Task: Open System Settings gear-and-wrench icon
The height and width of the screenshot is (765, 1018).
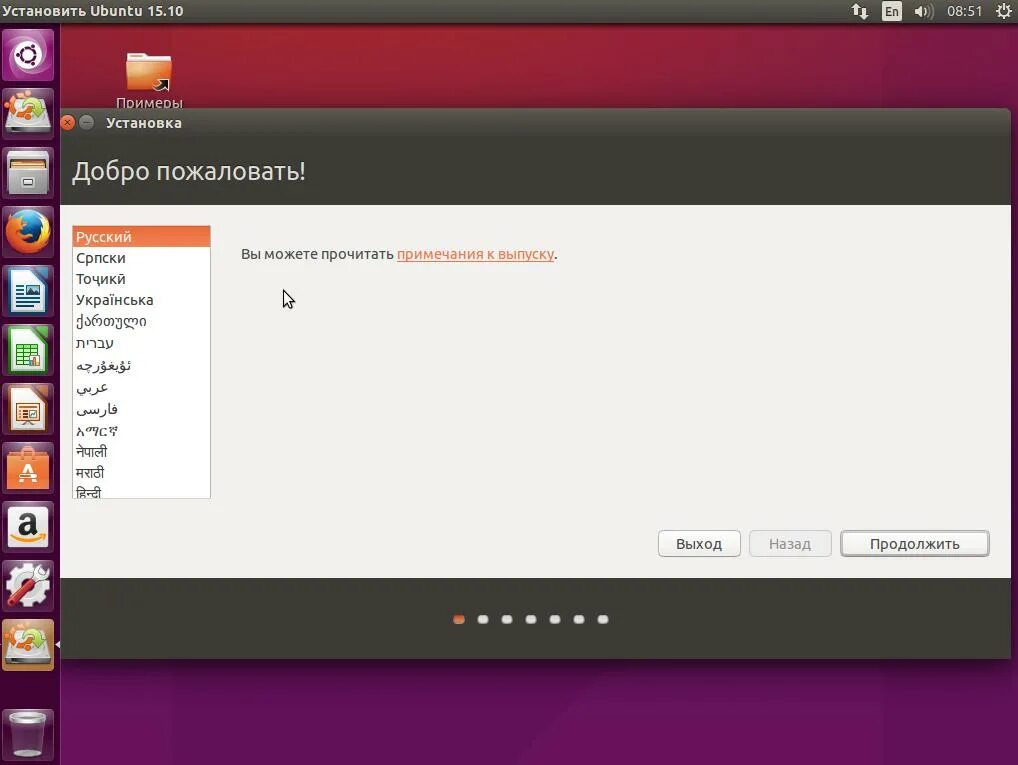Action: click(x=28, y=585)
